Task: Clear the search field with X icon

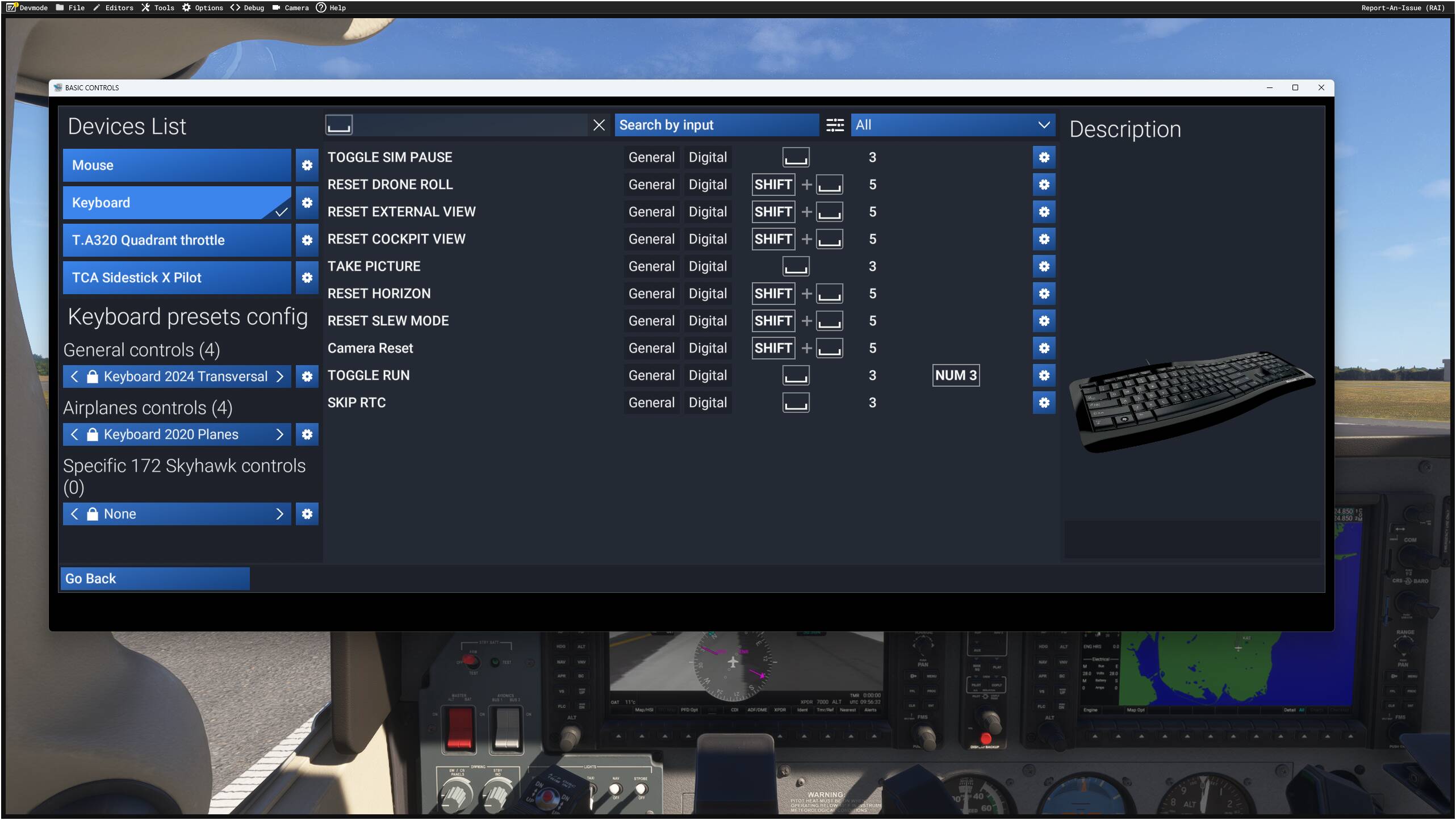Action: 599,125
